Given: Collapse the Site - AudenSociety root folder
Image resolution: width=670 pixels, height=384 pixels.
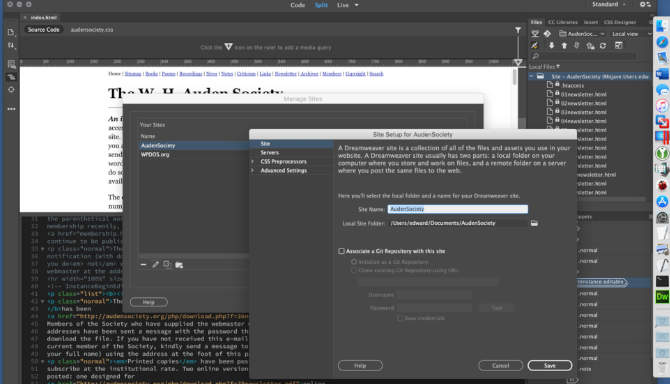Looking at the screenshot, I should pos(531,76).
